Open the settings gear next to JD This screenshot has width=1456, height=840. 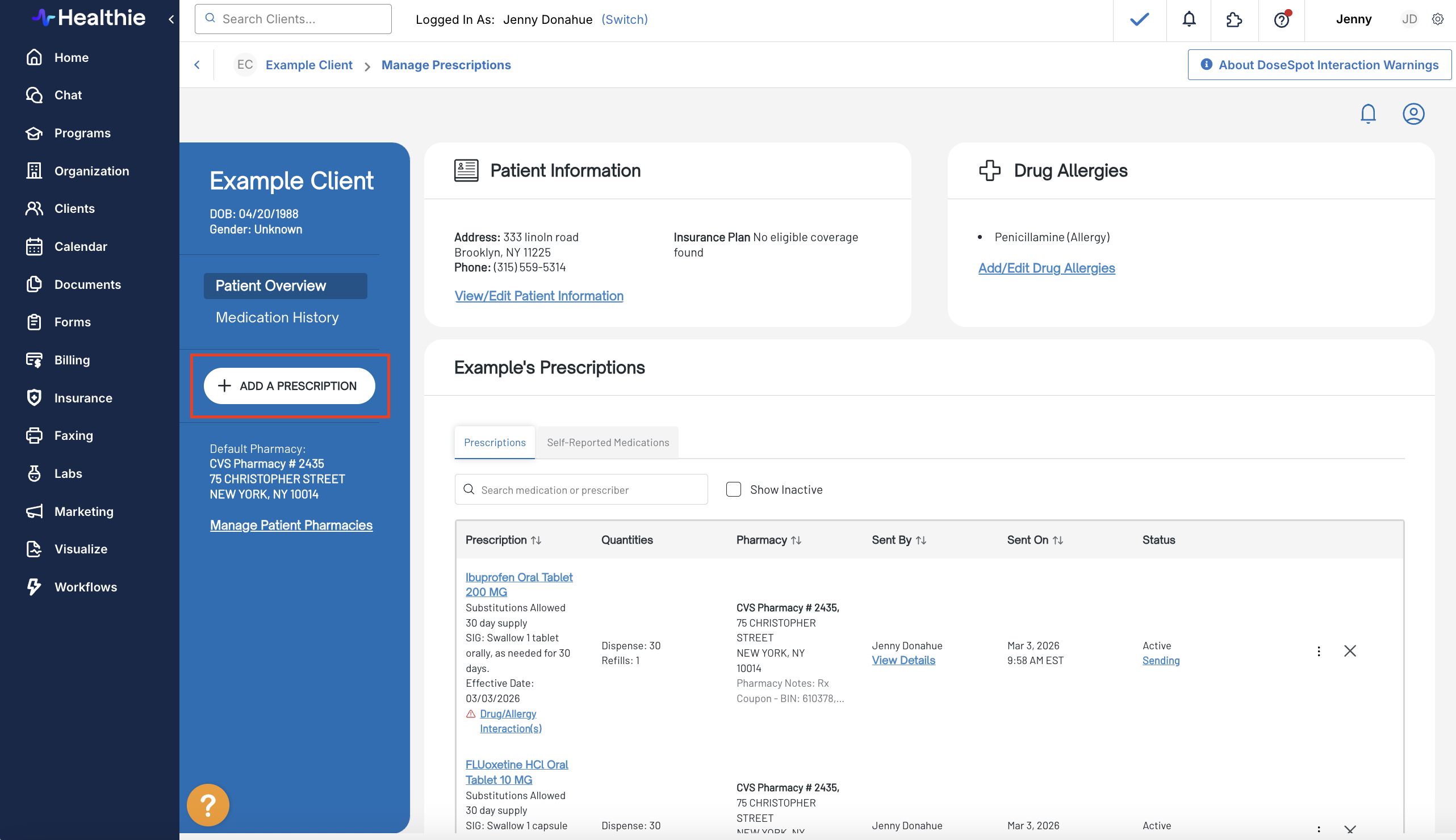point(1437,19)
